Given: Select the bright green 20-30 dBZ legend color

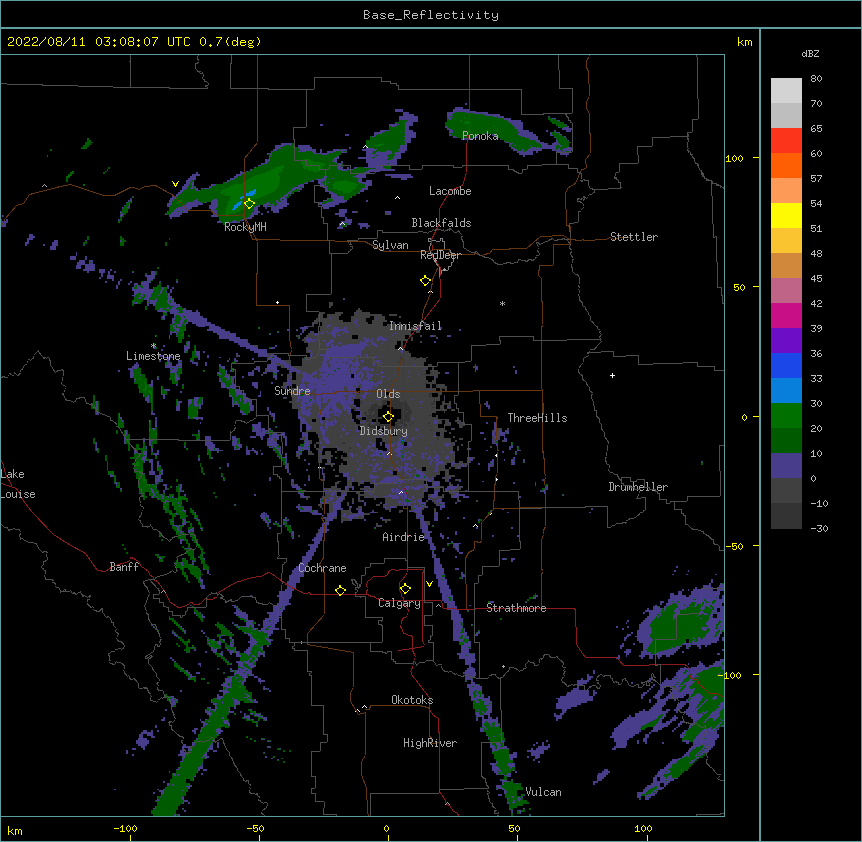Looking at the screenshot, I should point(786,416).
